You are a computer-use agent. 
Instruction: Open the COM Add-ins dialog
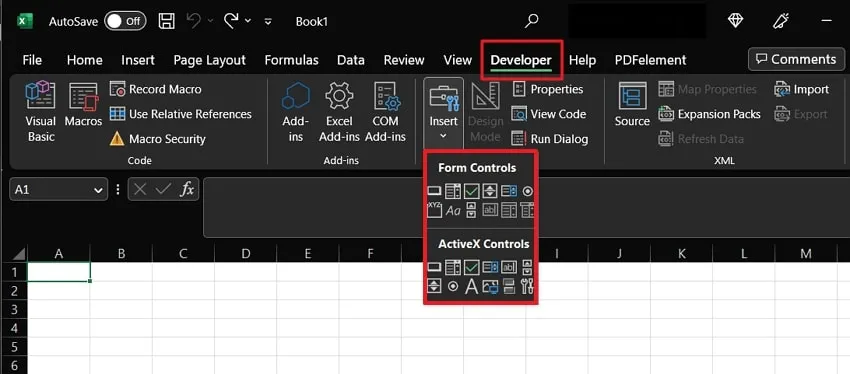click(x=385, y=112)
